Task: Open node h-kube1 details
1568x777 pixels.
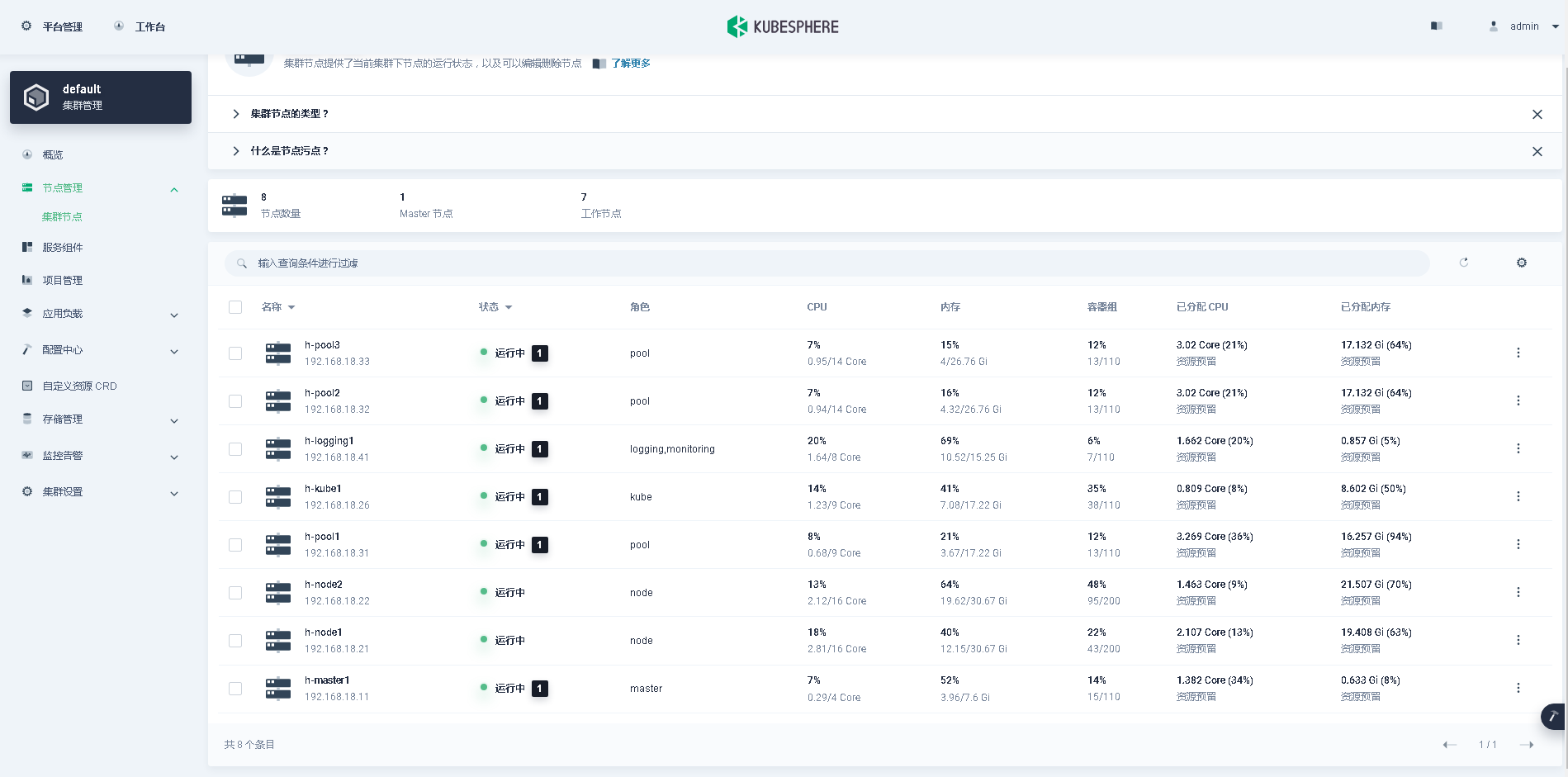Action: point(323,489)
